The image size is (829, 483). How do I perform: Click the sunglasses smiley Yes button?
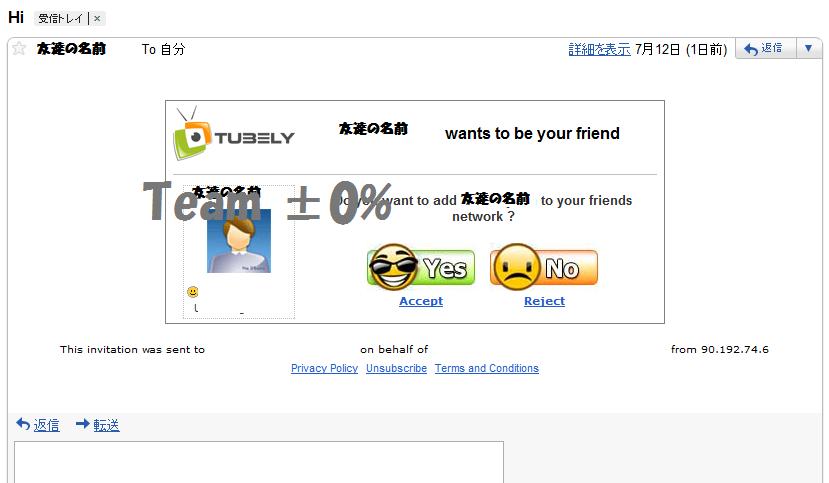coord(421,267)
